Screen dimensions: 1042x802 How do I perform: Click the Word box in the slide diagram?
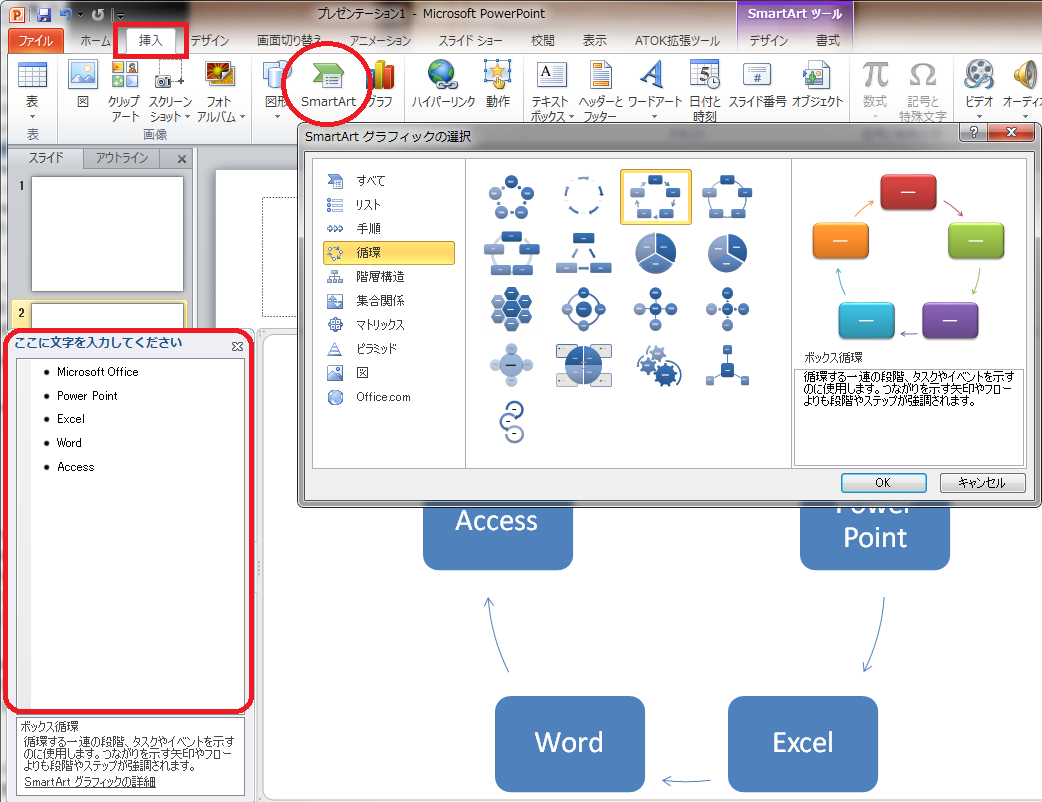click(570, 744)
